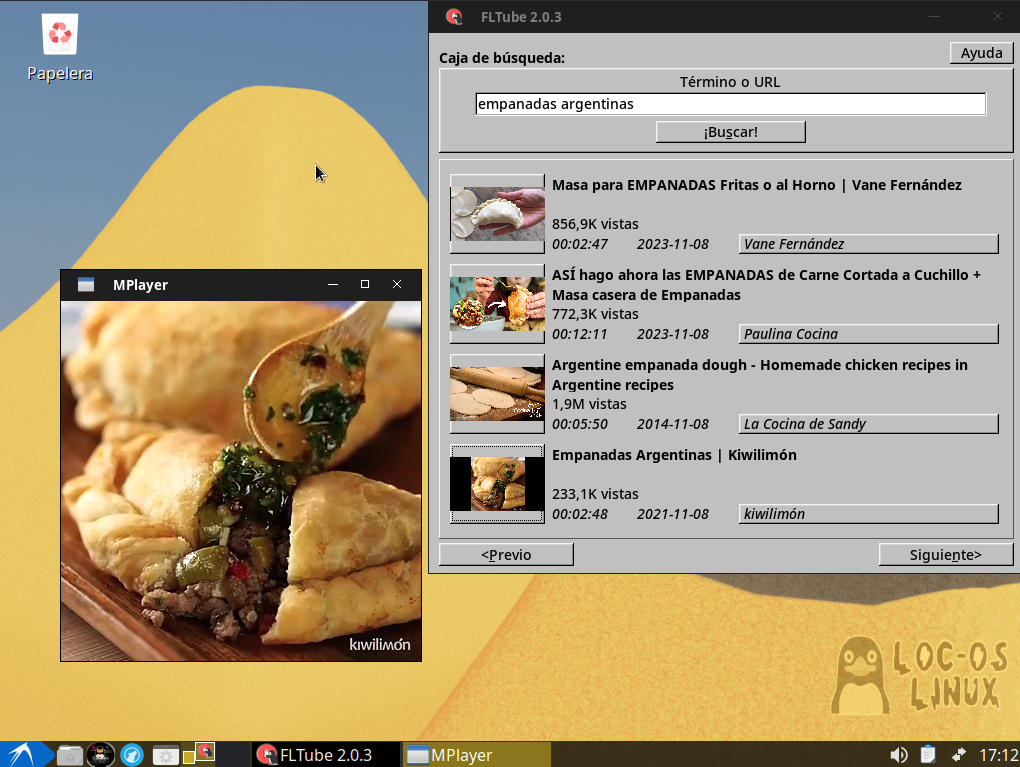1020x767 pixels.
Task: Click the search term input field
Action: 730,104
